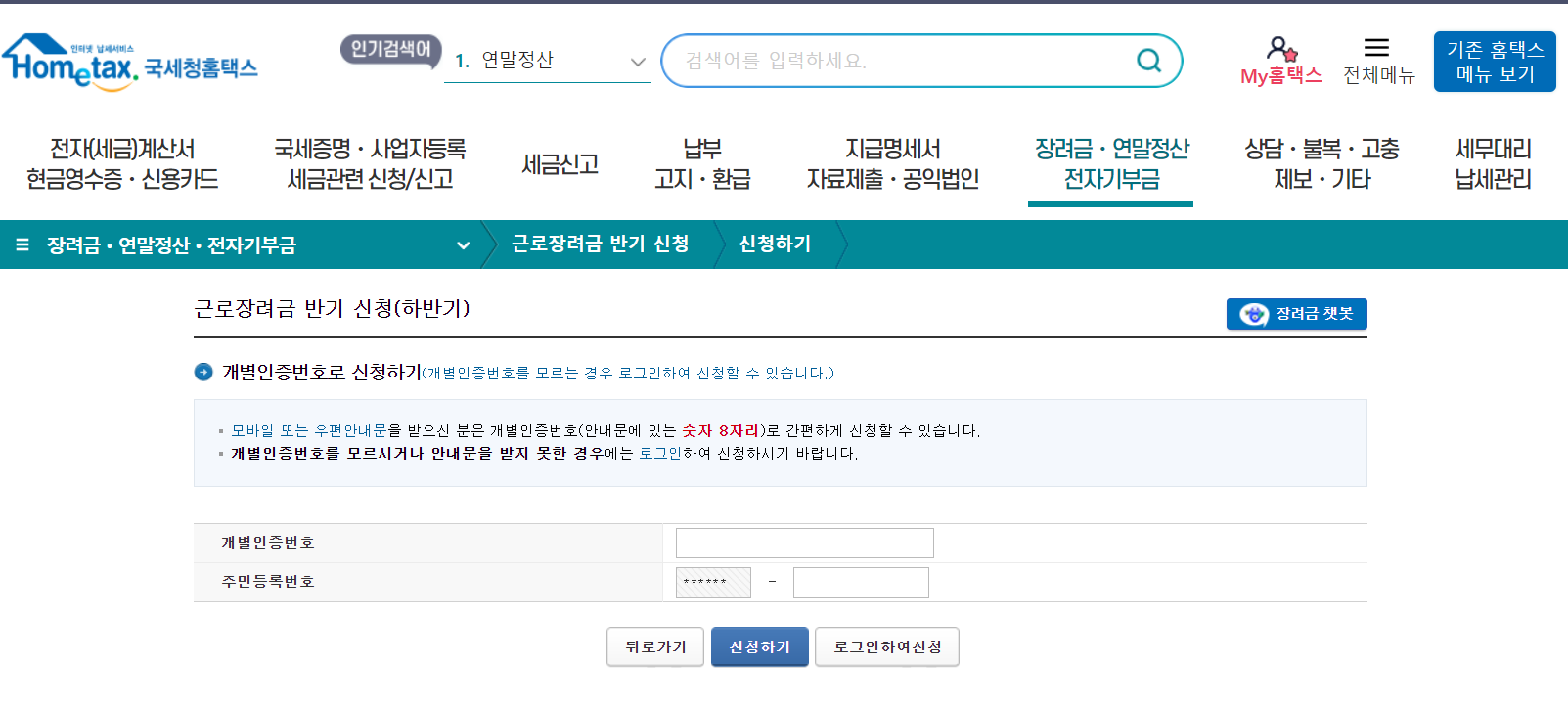
Task: Click the blue 신청하기 button
Action: tap(760, 646)
